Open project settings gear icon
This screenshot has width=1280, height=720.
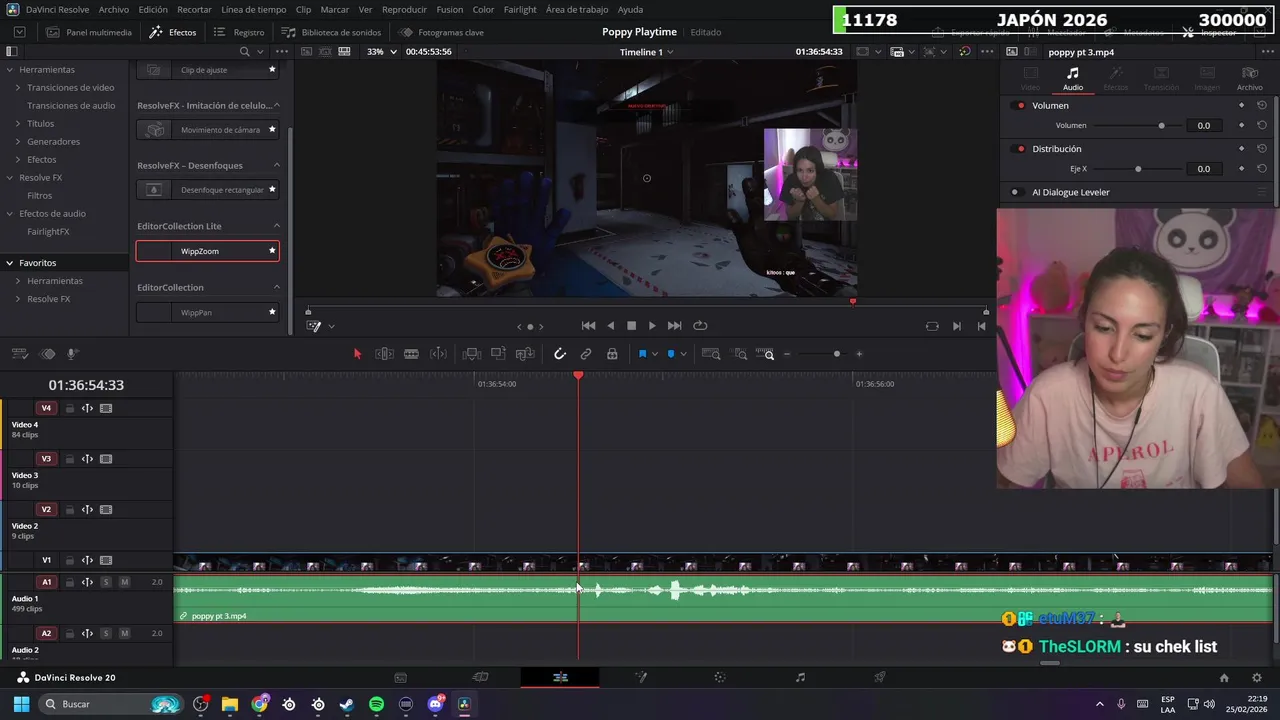[x=1257, y=678]
